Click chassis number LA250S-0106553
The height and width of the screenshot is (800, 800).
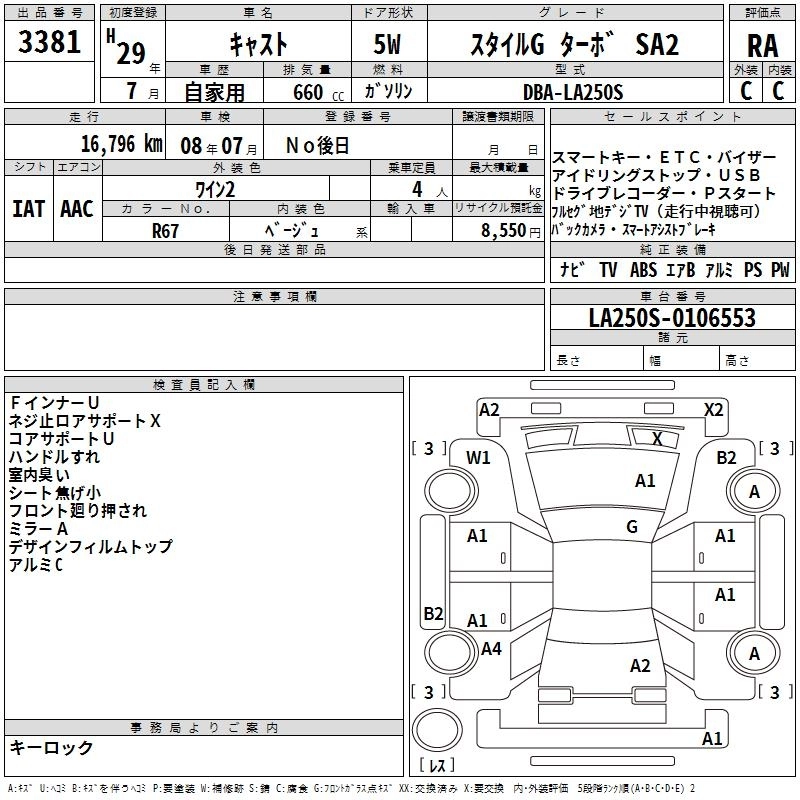click(672, 317)
